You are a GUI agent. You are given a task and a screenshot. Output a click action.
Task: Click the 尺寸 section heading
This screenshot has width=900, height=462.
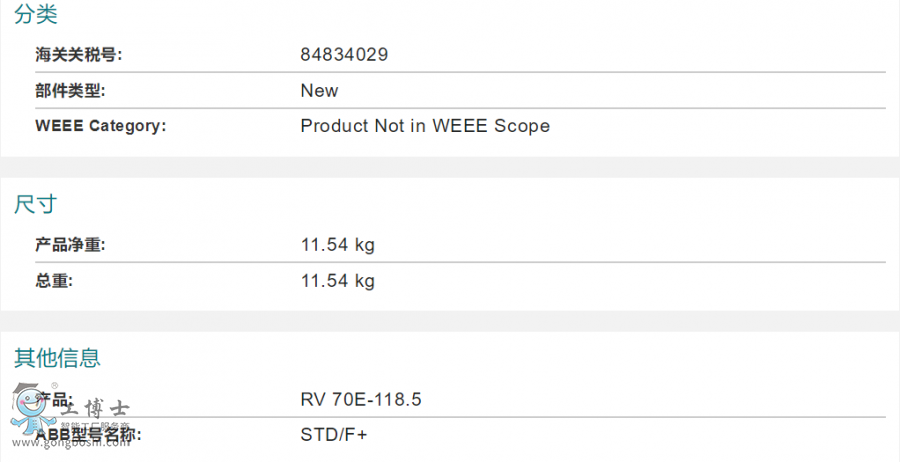36,205
